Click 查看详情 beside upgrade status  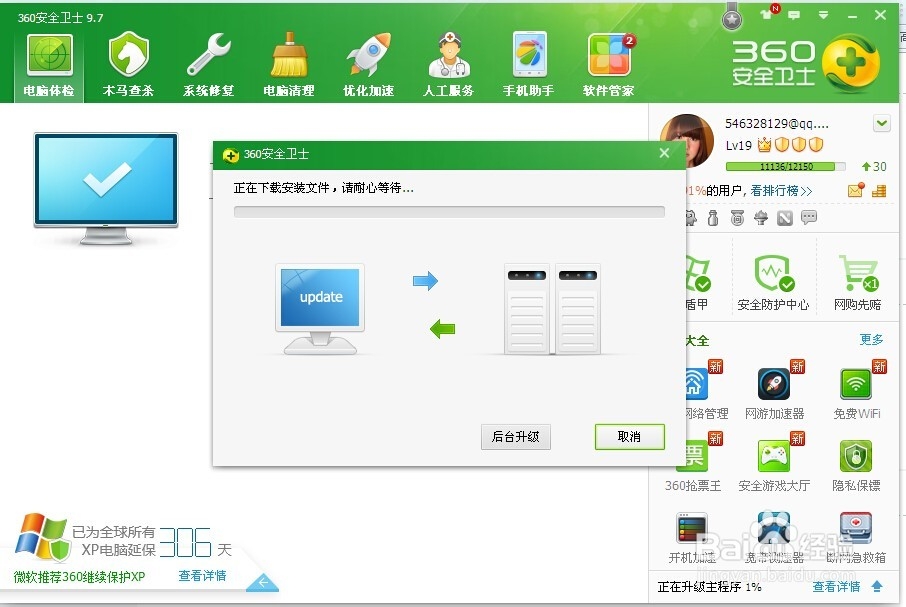(x=836, y=587)
